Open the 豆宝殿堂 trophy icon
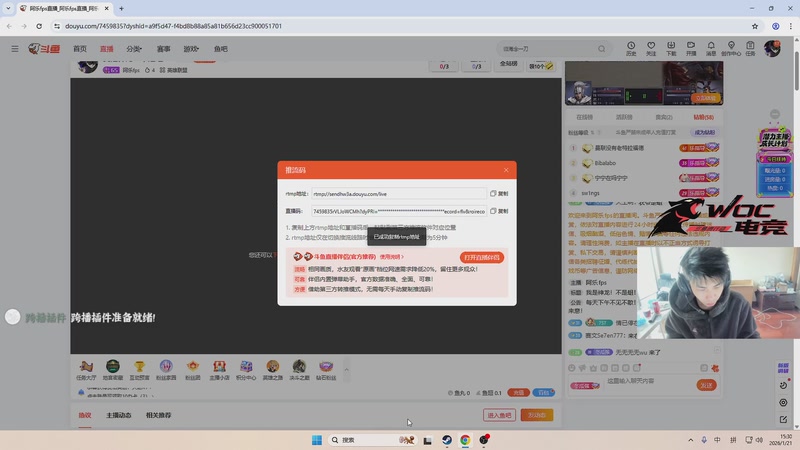 click(139, 370)
